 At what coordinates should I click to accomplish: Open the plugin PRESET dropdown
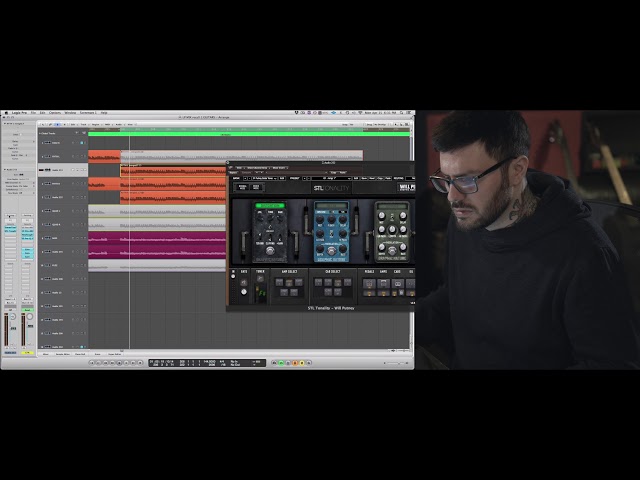tap(331, 178)
